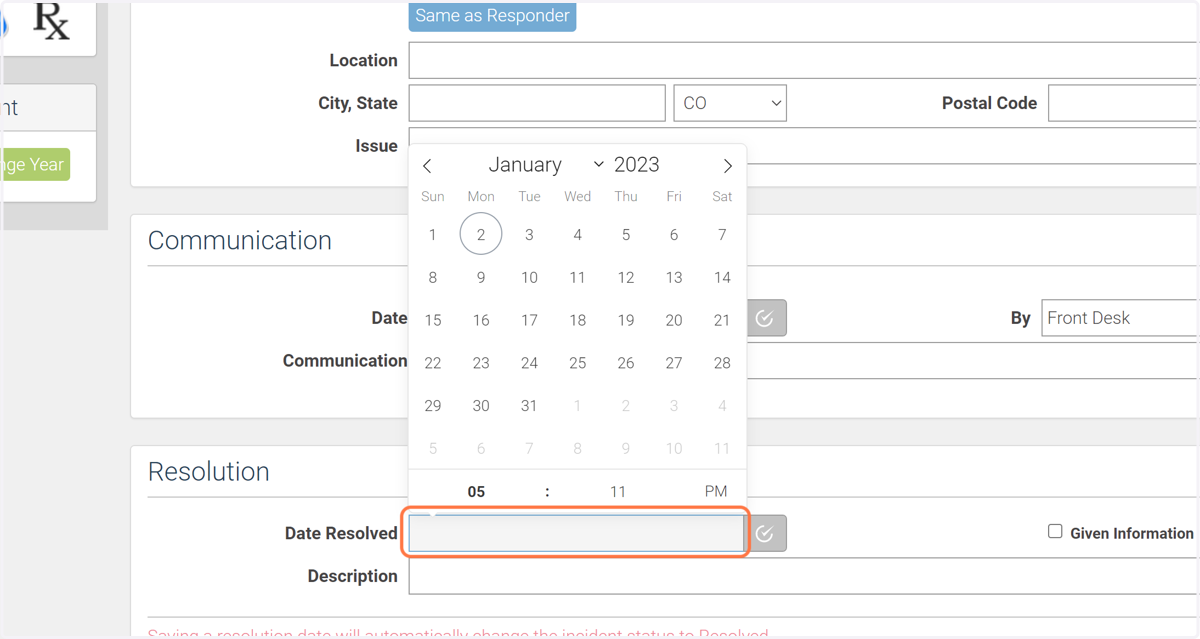Choose January 28 in calendar
Image resolution: width=1200 pixels, height=639 pixels.
click(x=722, y=363)
